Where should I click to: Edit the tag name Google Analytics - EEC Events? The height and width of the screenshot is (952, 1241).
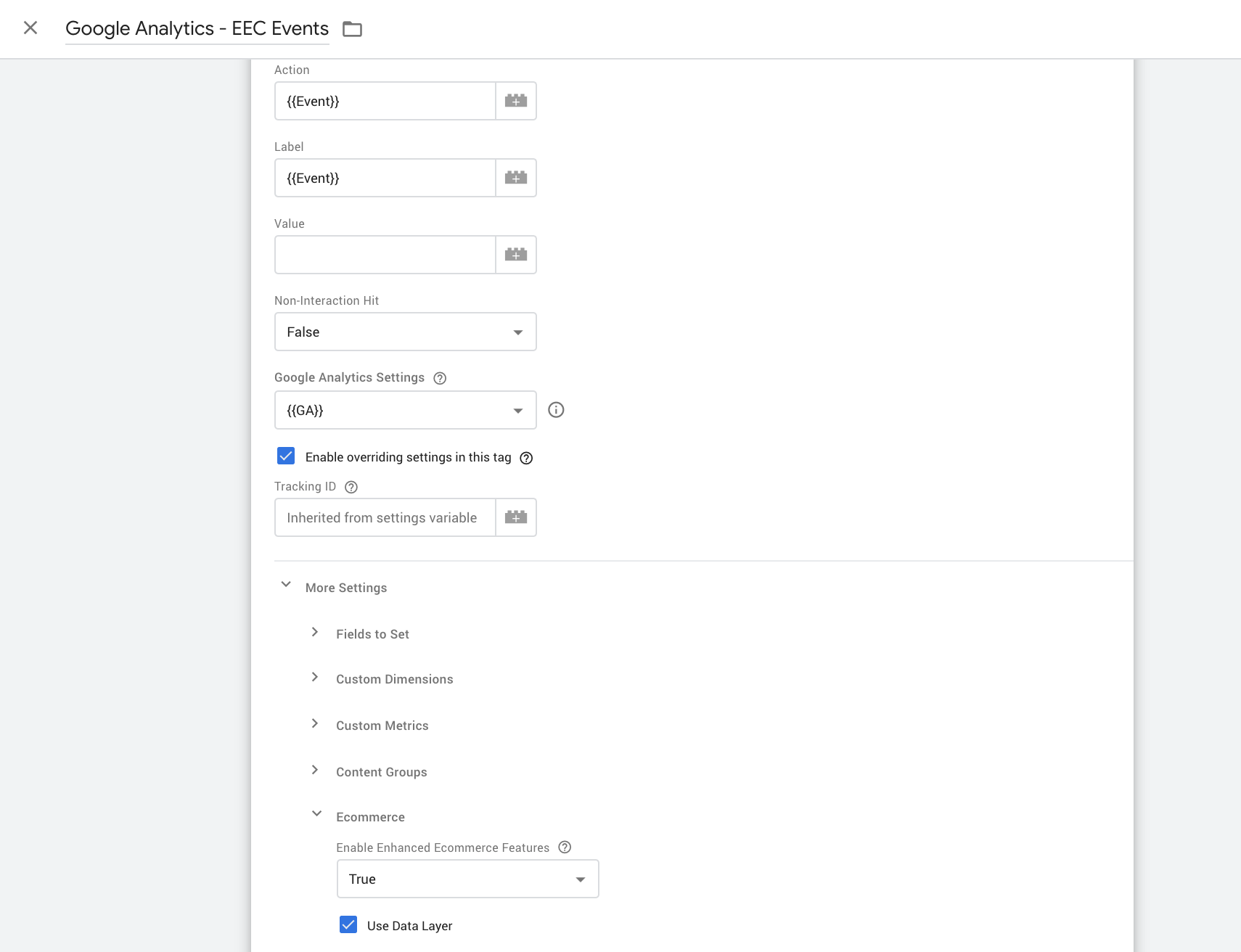pos(197,28)
